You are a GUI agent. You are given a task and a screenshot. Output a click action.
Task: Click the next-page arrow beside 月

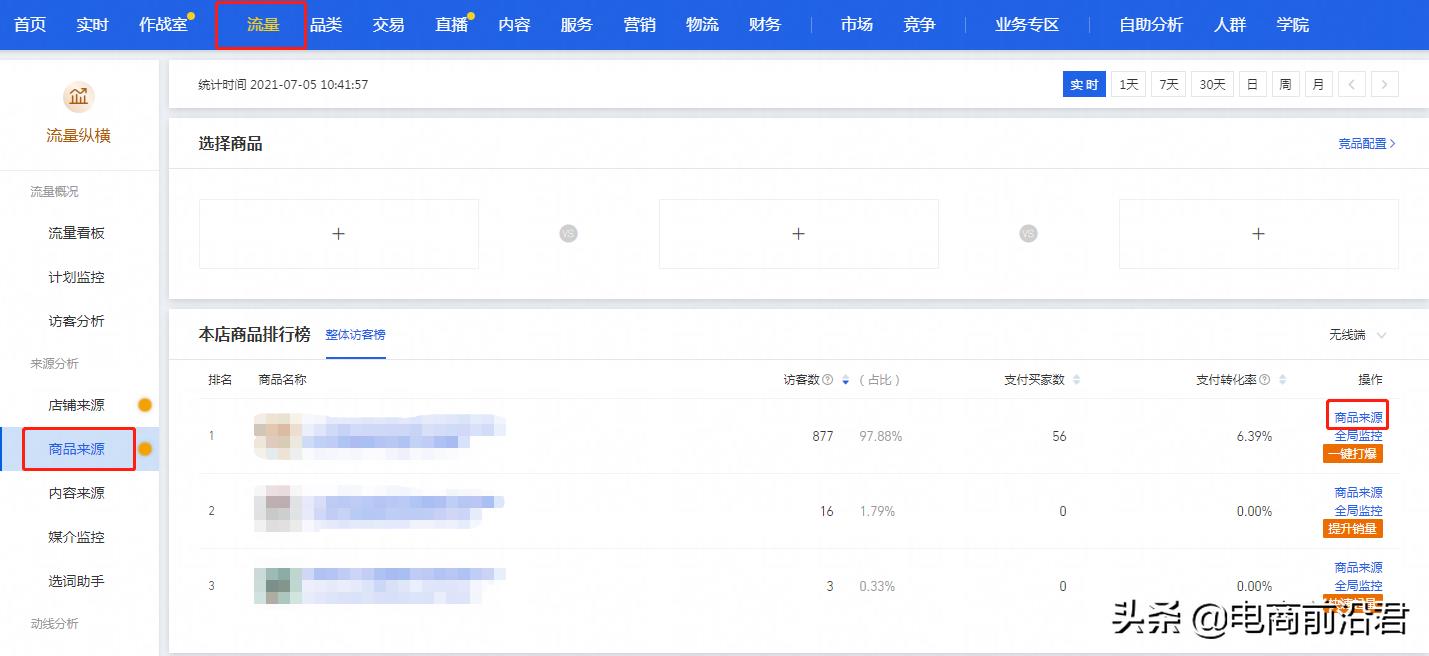1385,84
